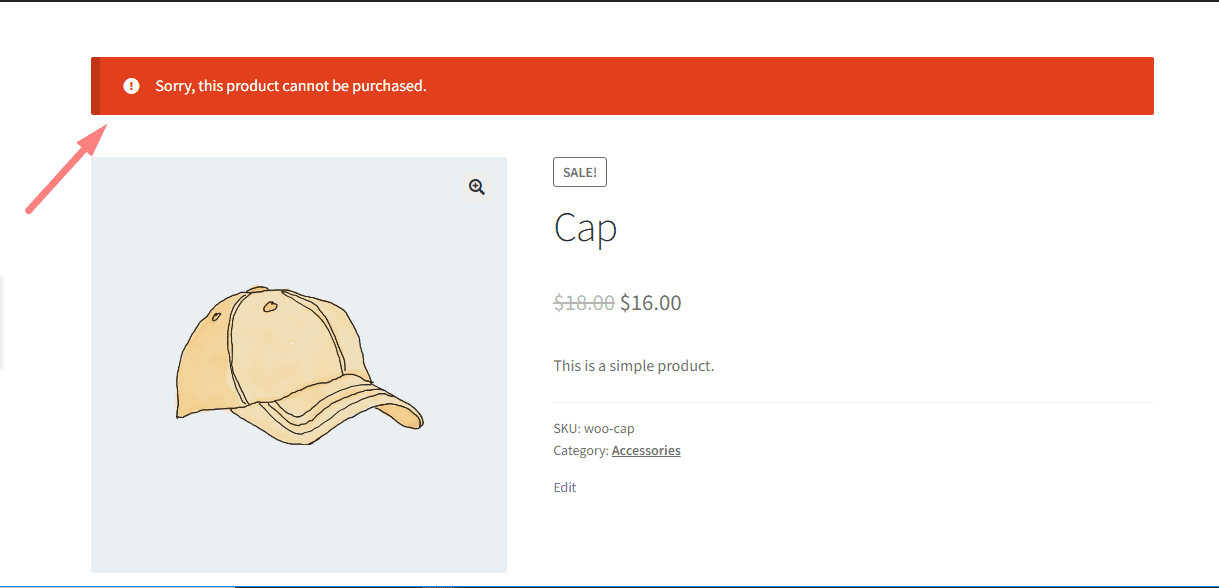Click the "Category:" label text
1219x588 pixels.
point(581,451)
